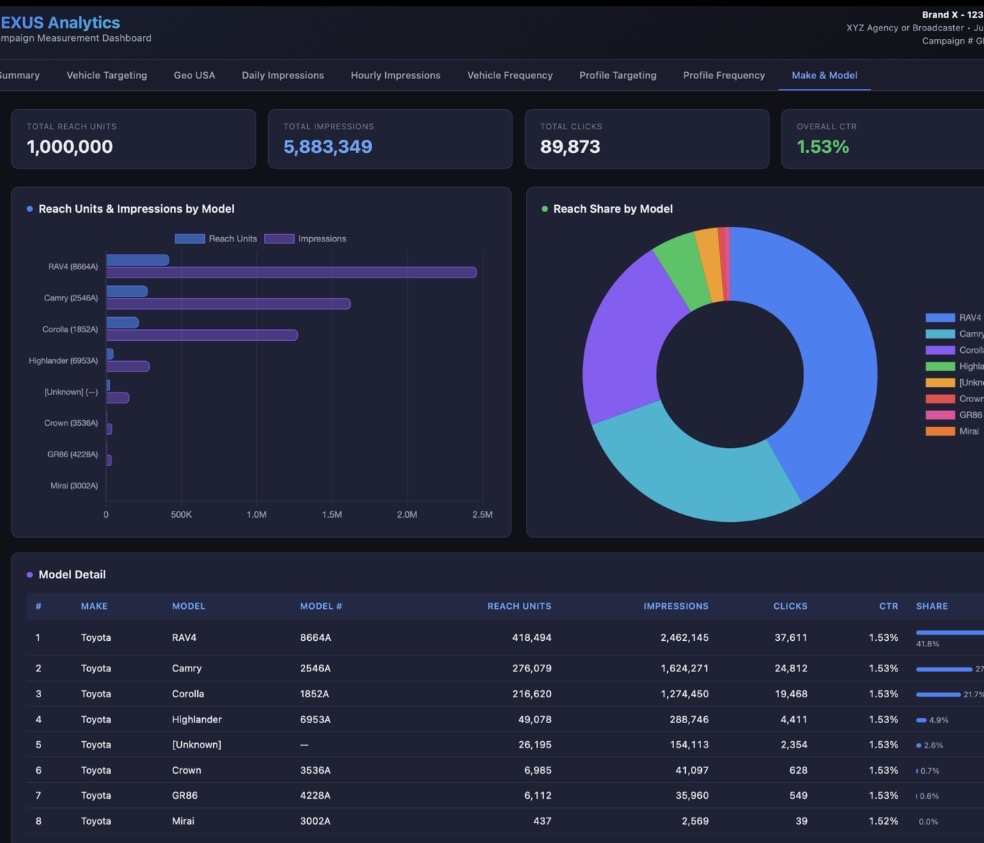Click reach units value 418,494

pyautogui.click(x=532, y=638)
